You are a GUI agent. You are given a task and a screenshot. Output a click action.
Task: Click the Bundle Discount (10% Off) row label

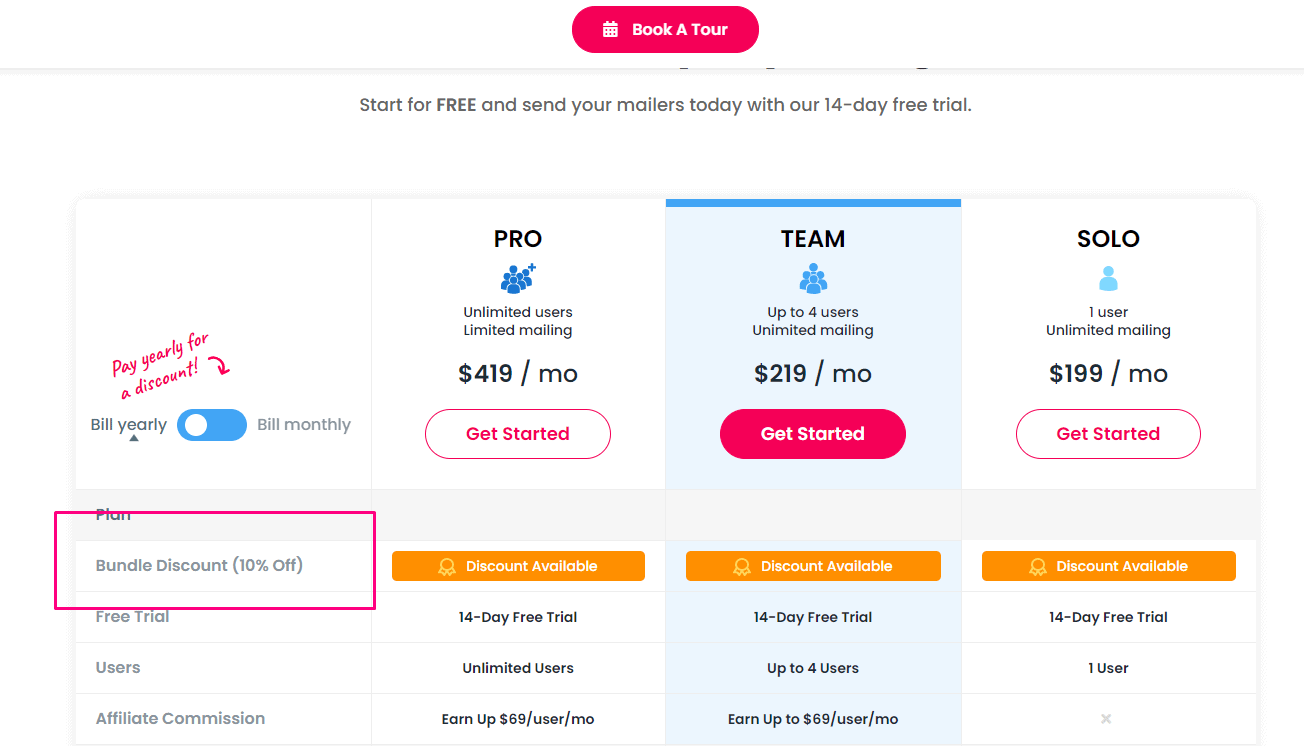pyautogui.click(x=199, y=566)
